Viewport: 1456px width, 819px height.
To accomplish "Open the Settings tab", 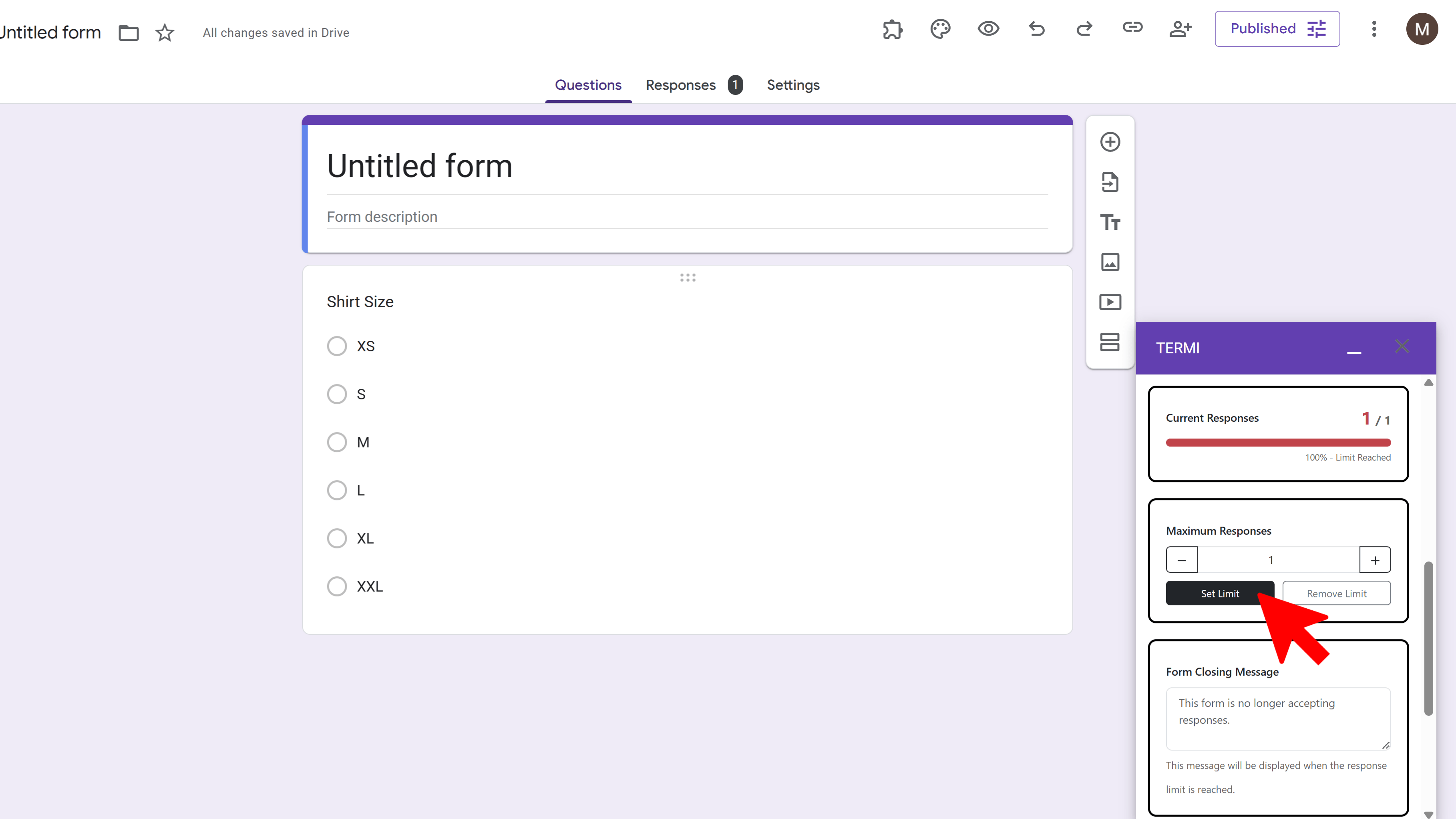I will (x=792, y=85).
